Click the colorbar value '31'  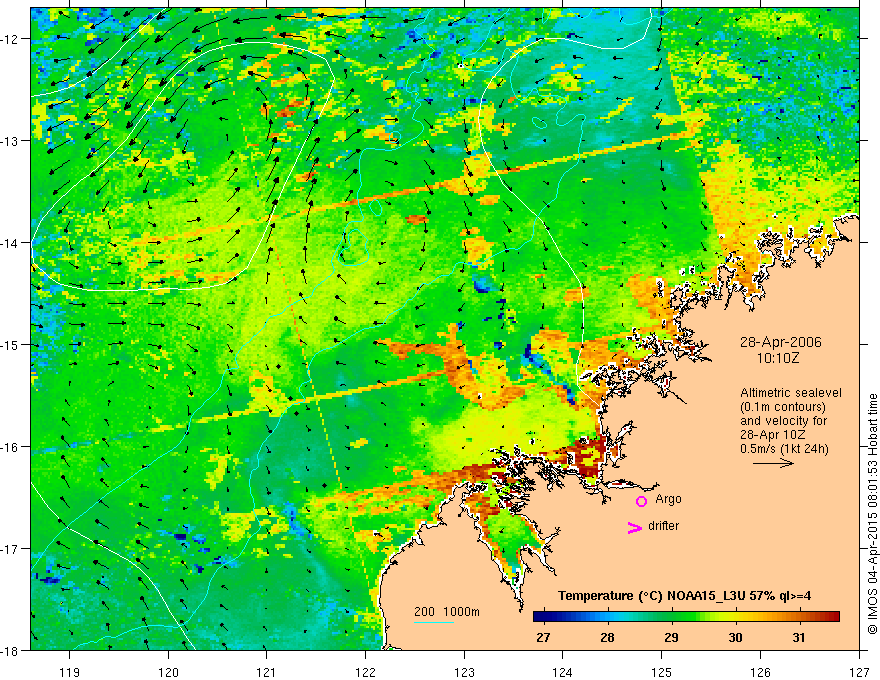799,637
